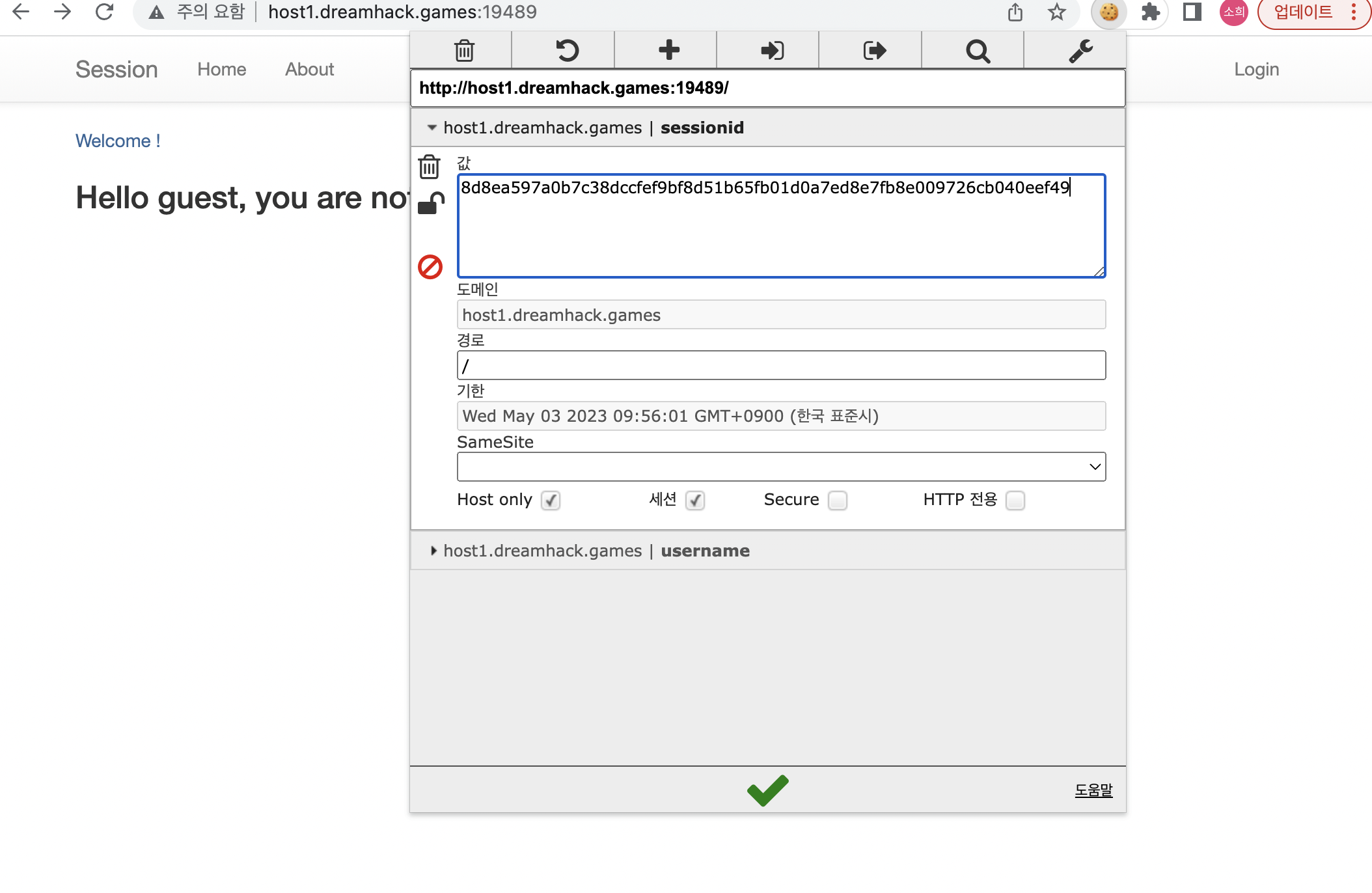
Task: Open the About menu item
Action: [x=309, y=69]
